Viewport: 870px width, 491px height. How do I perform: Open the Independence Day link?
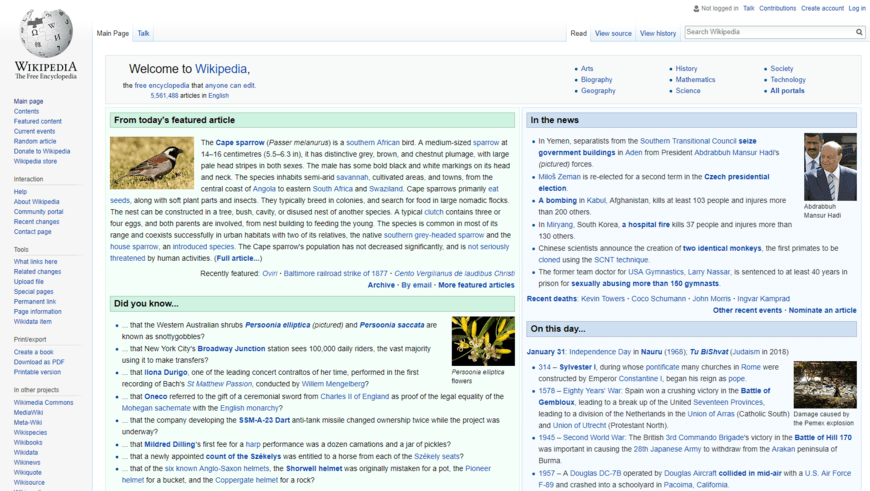(600, 352)
